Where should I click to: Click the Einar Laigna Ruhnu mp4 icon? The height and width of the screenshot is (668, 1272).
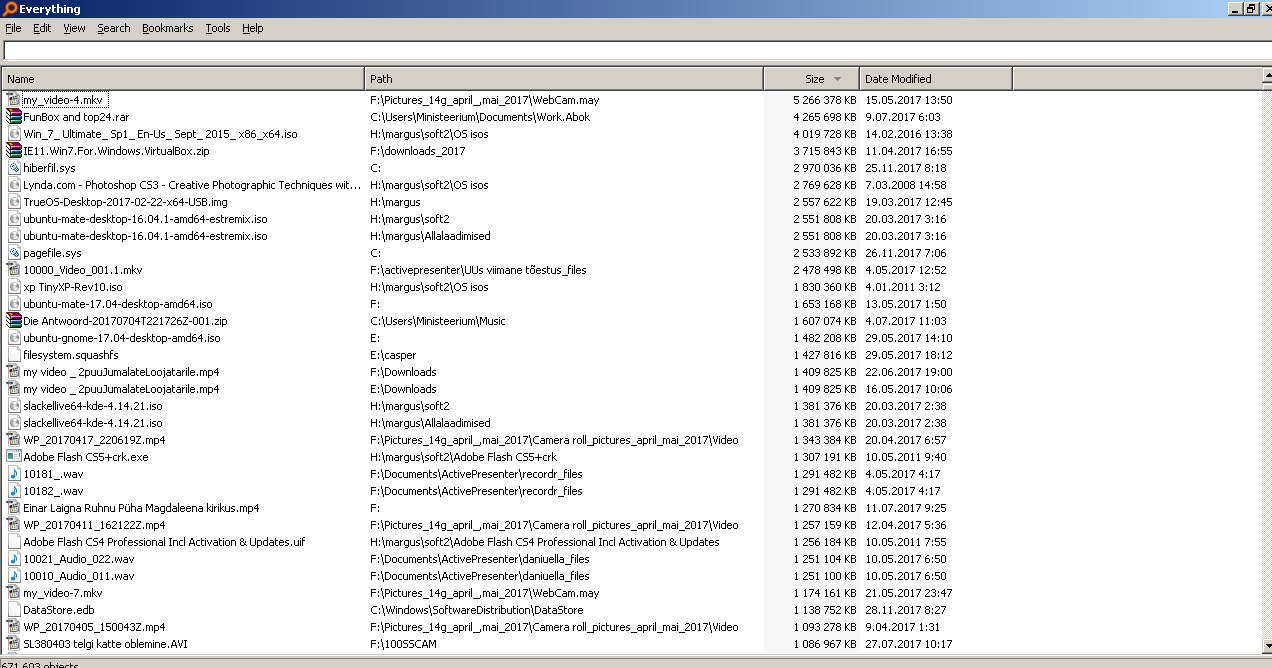point(14,508)
